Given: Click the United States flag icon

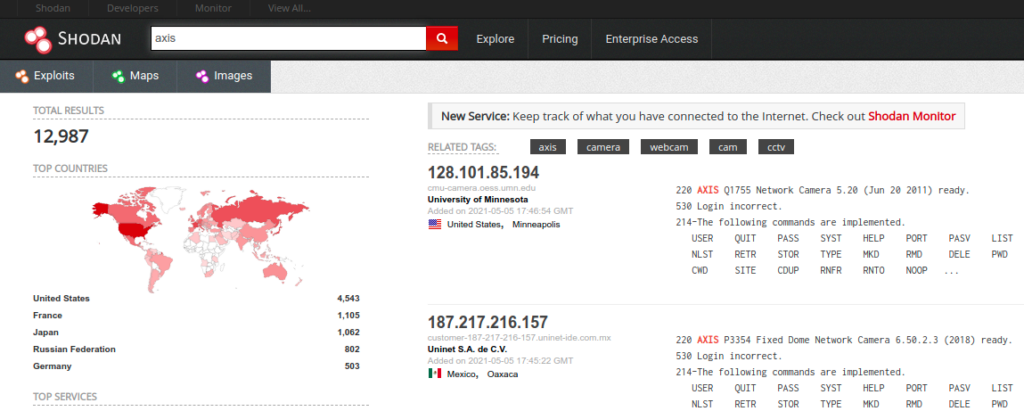Looking at the screenshot, I should [434, 224].
